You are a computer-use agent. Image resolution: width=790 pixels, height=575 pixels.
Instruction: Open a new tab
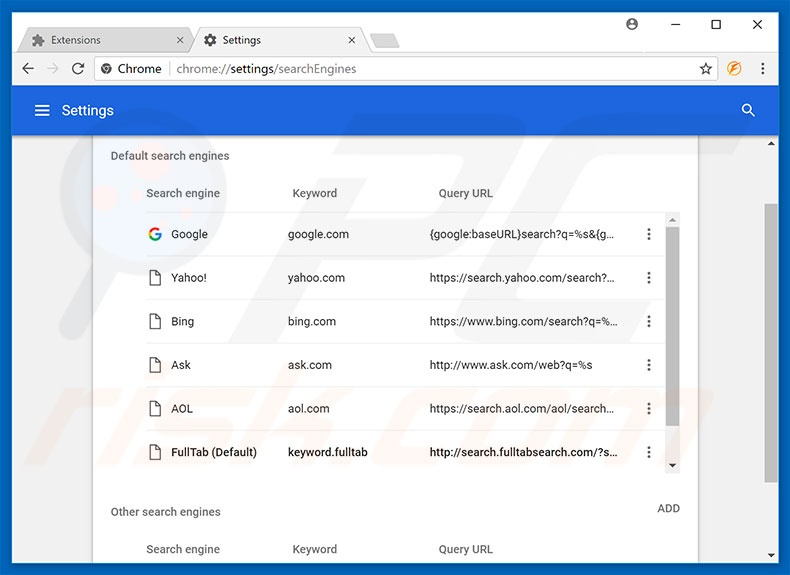coord(384,40)
